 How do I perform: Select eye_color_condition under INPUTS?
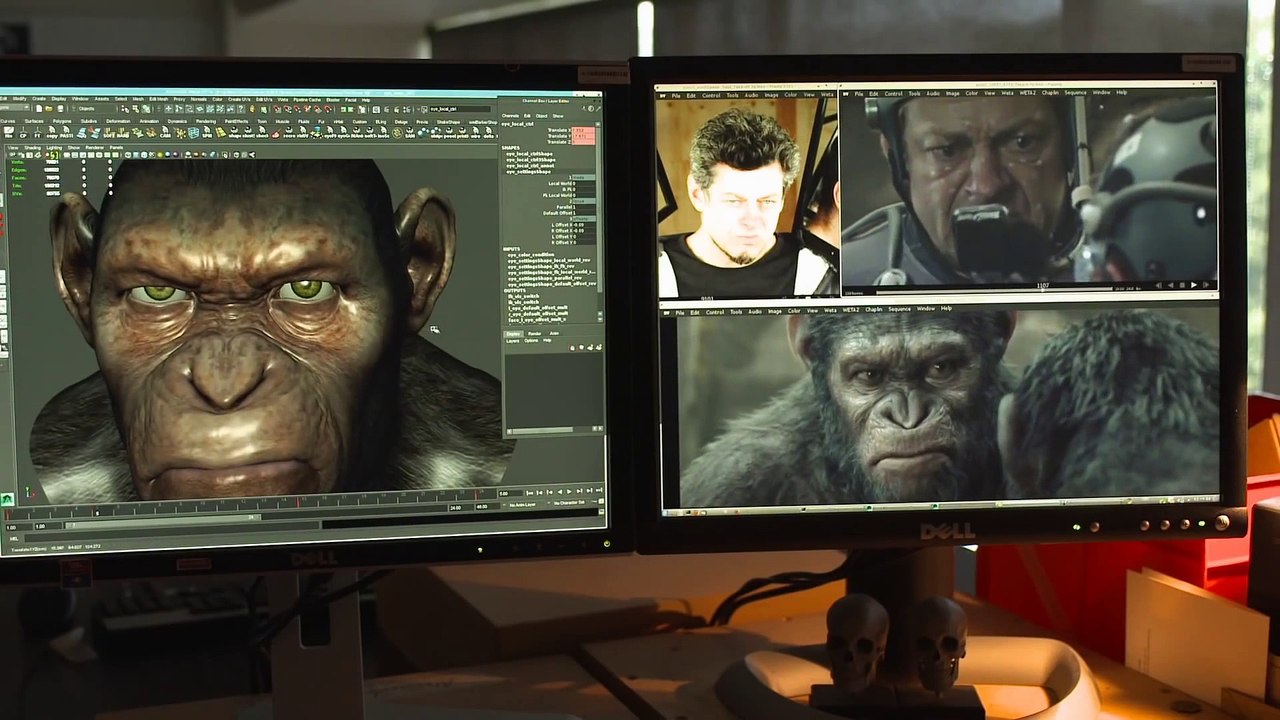click(x=531, y=255)
